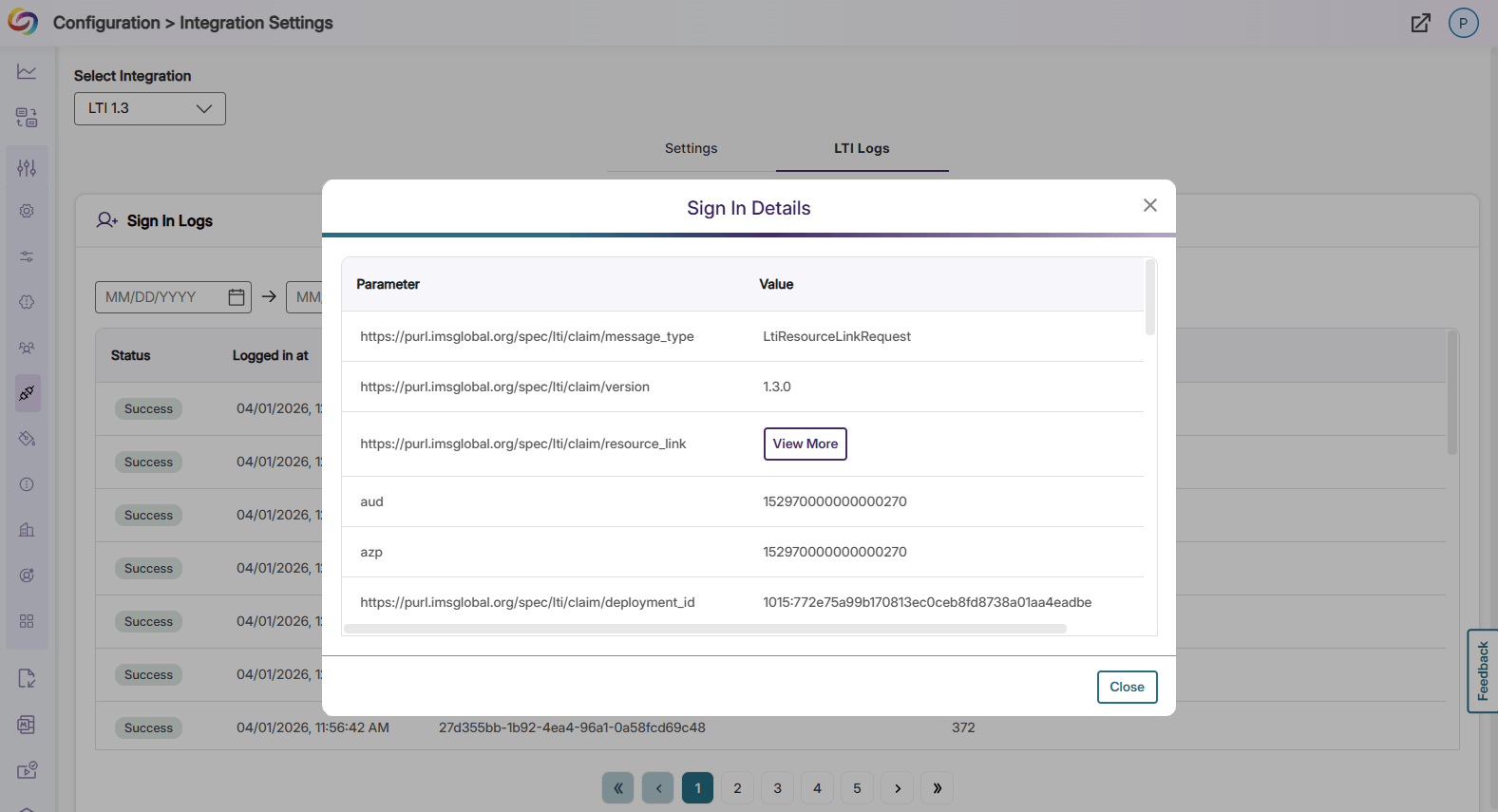Open the user profile avatar P
Image resolution: width=1498 pixels, height=812 pixels.
coord(1463,23)
